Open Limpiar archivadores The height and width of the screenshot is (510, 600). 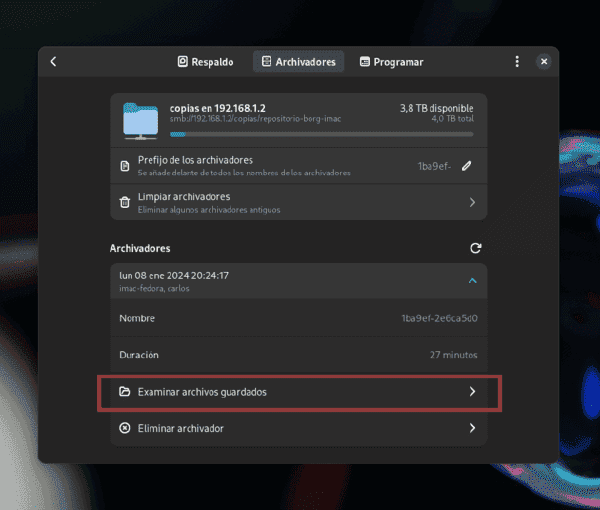click(x=298, y=202)
